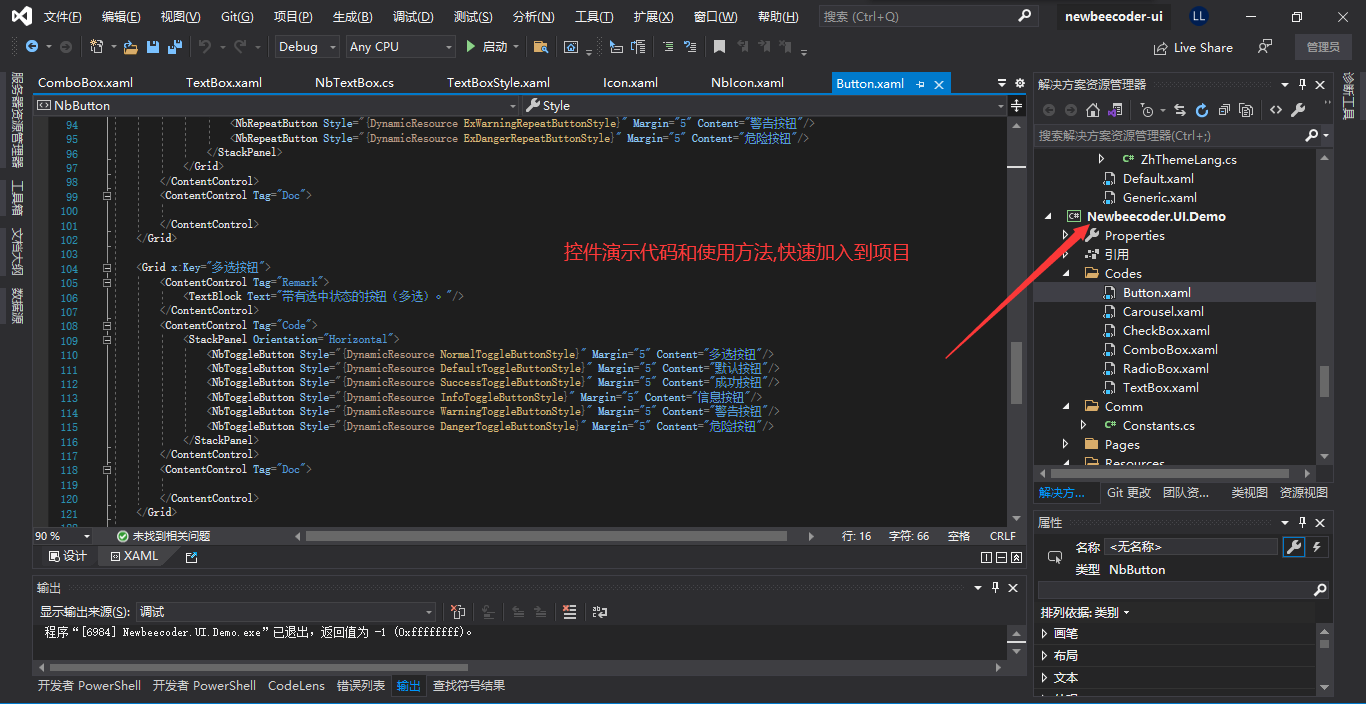Toggle bookmark icon in the toolbar
The height and width of the screenshot is (704, 1366).
click(719, 47)
